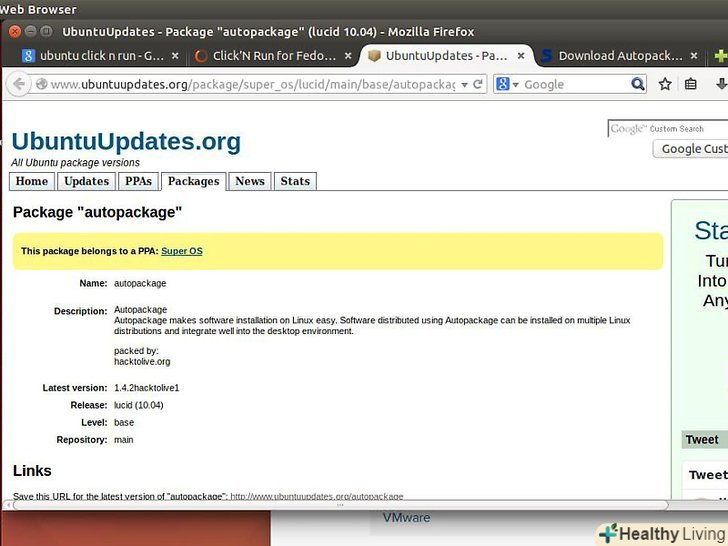Click the UbuntuUpdates.org site title
This screenshot has width=728, height=546.
[126, 141]
